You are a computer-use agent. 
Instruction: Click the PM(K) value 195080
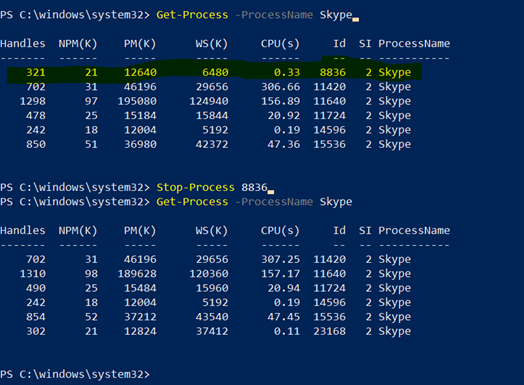click(137, 101)
